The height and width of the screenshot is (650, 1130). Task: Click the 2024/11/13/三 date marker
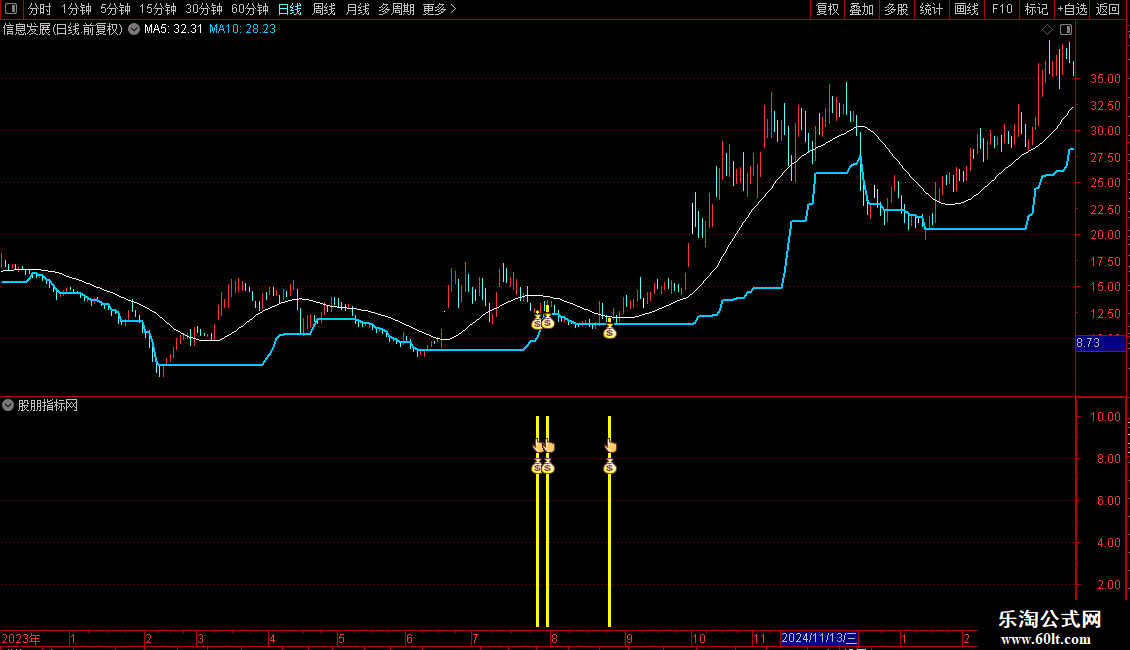pyautogui.click(x=819, y=638)
